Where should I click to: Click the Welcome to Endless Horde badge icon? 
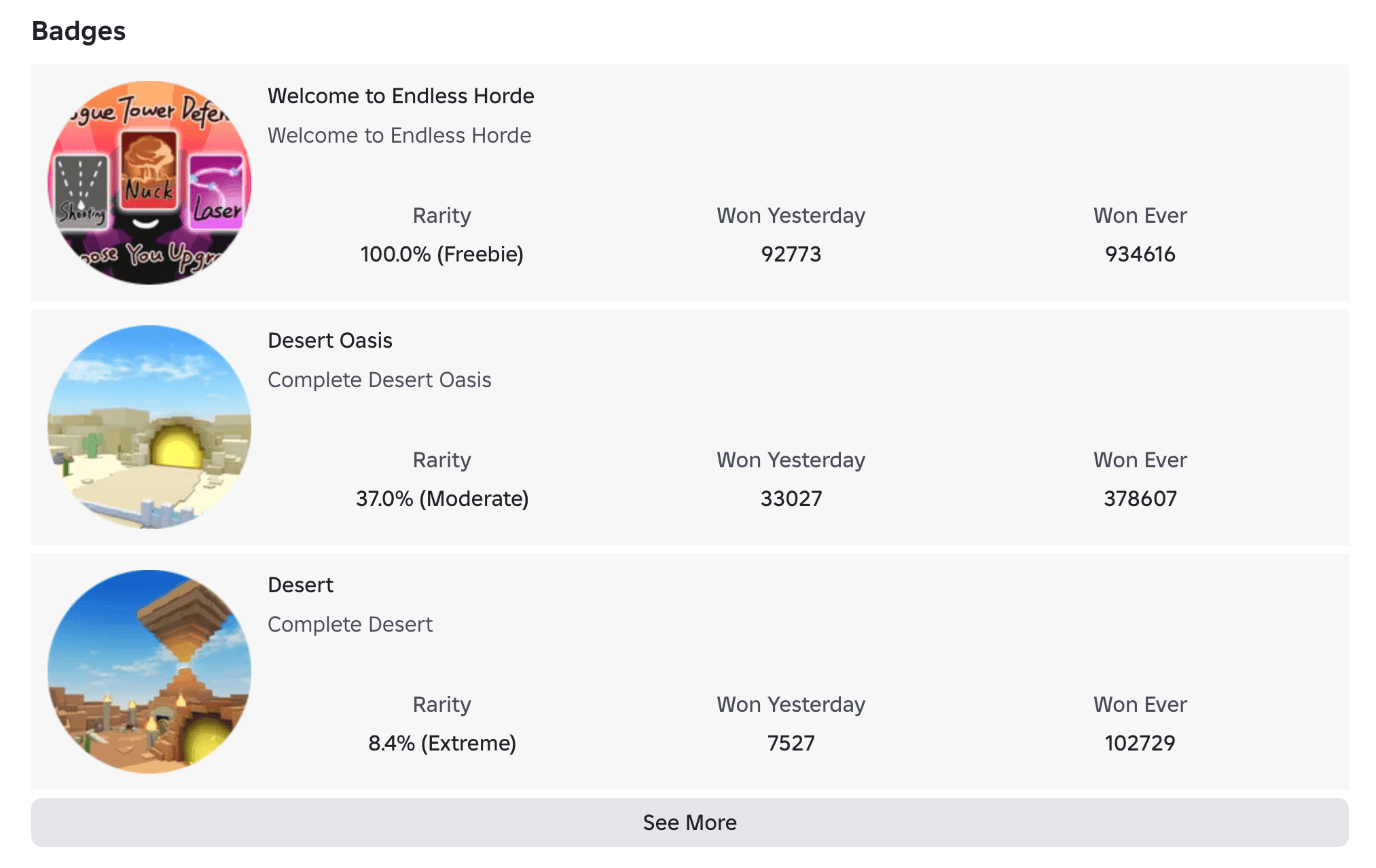click(x=148, y=181)
